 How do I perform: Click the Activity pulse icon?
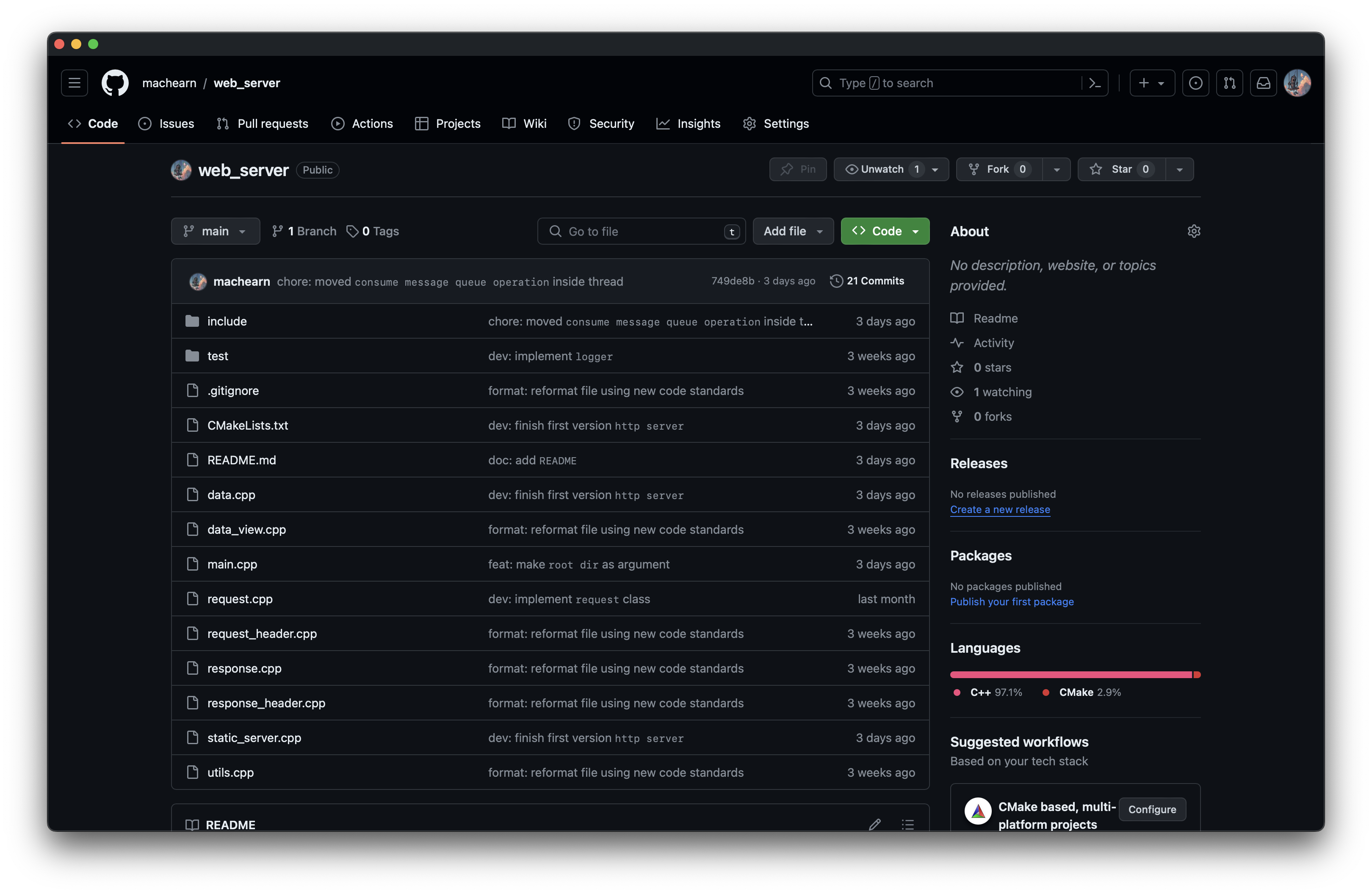pos(957,342)
